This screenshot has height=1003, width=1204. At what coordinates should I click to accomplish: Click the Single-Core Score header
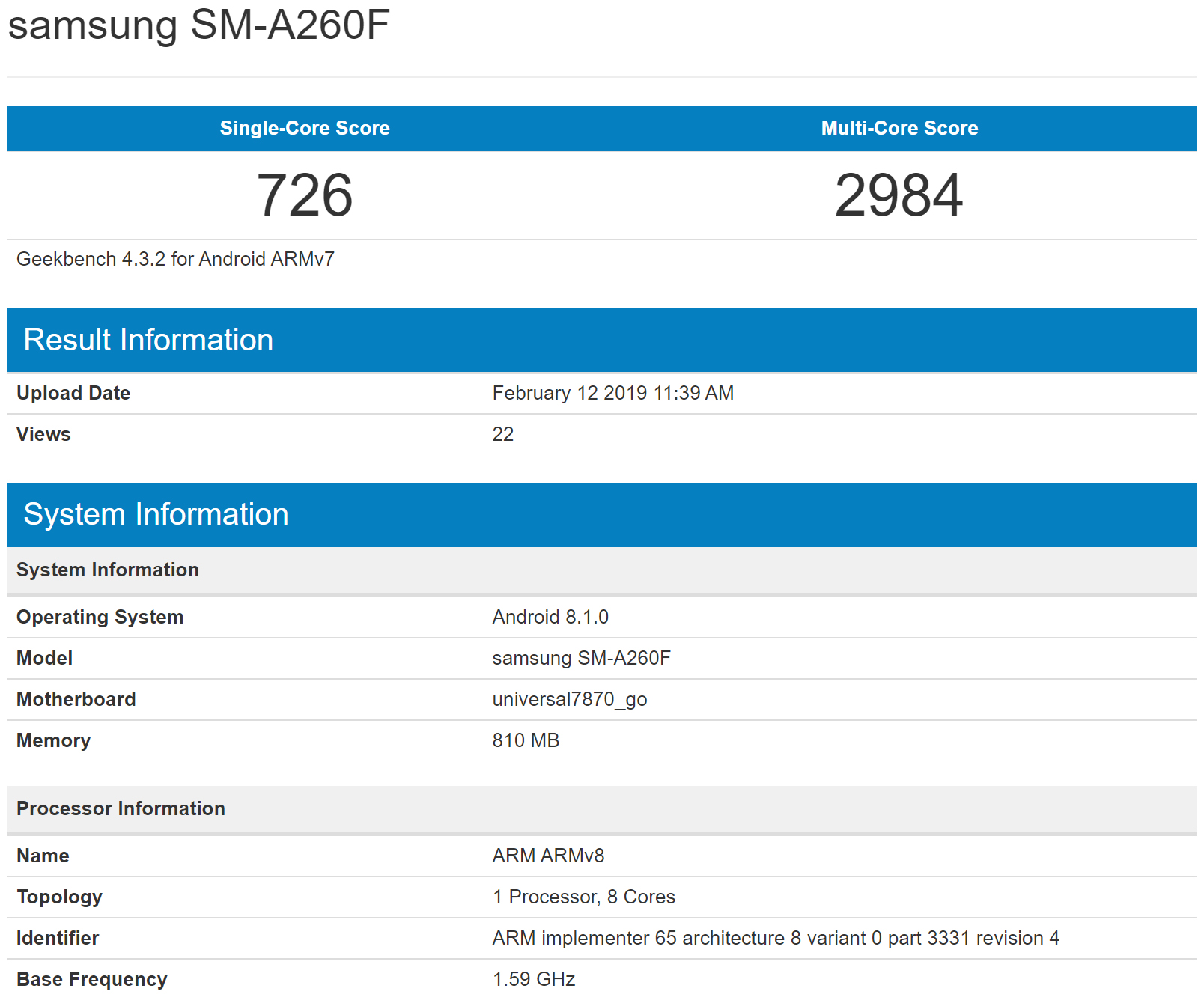tap(304, 128)
